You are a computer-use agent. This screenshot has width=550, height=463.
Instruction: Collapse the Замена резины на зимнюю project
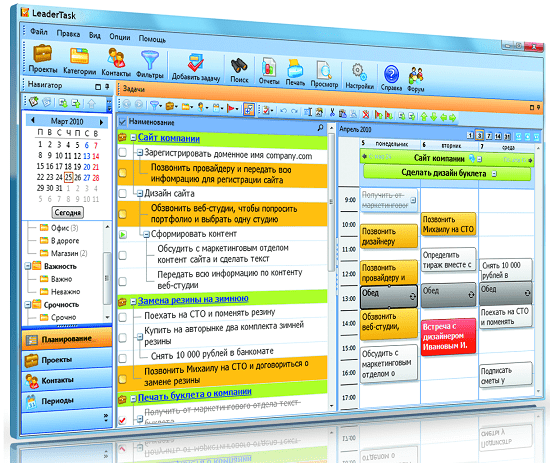(133, 302)
